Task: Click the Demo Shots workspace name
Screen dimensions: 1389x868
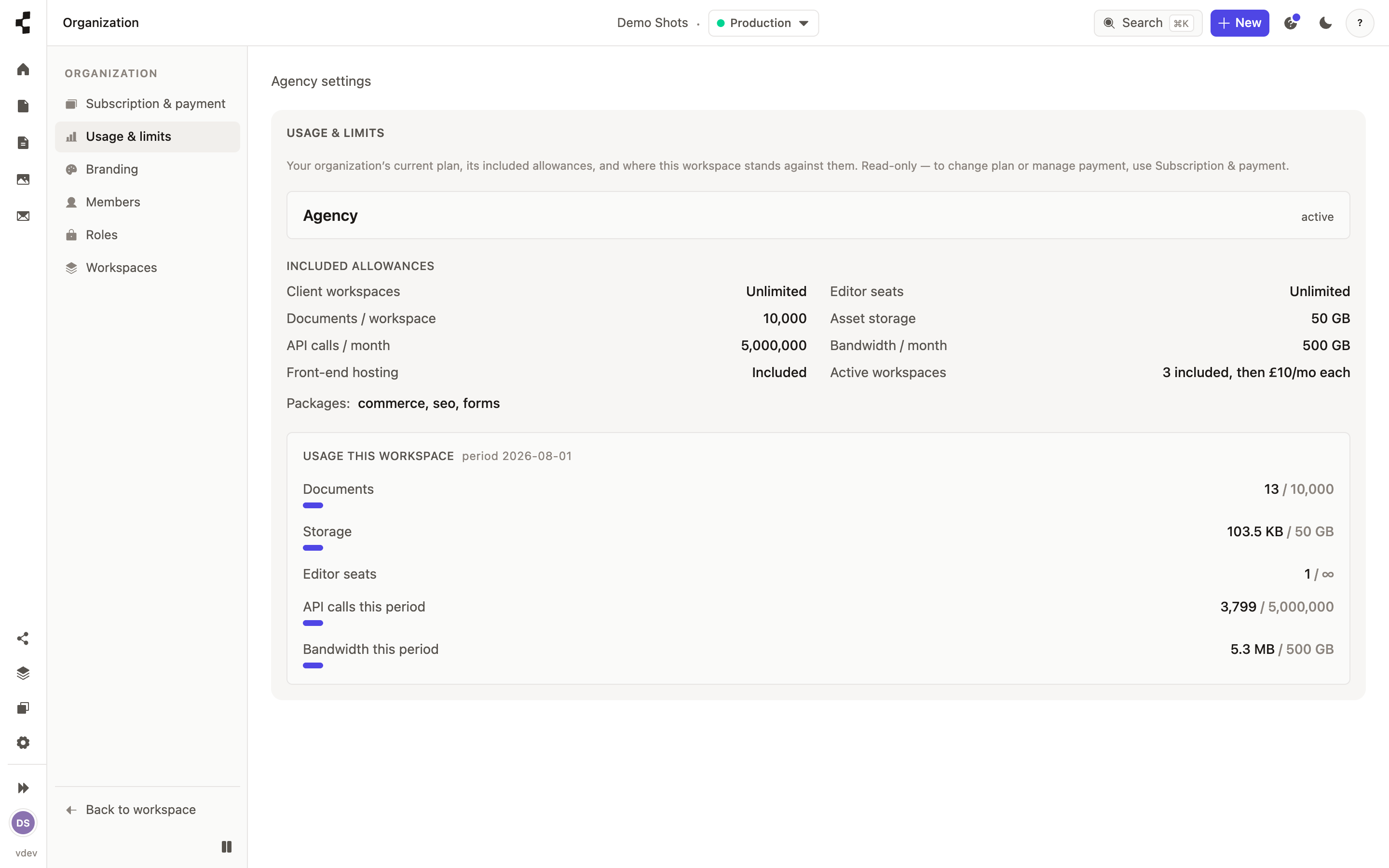Action: point(652,23)
